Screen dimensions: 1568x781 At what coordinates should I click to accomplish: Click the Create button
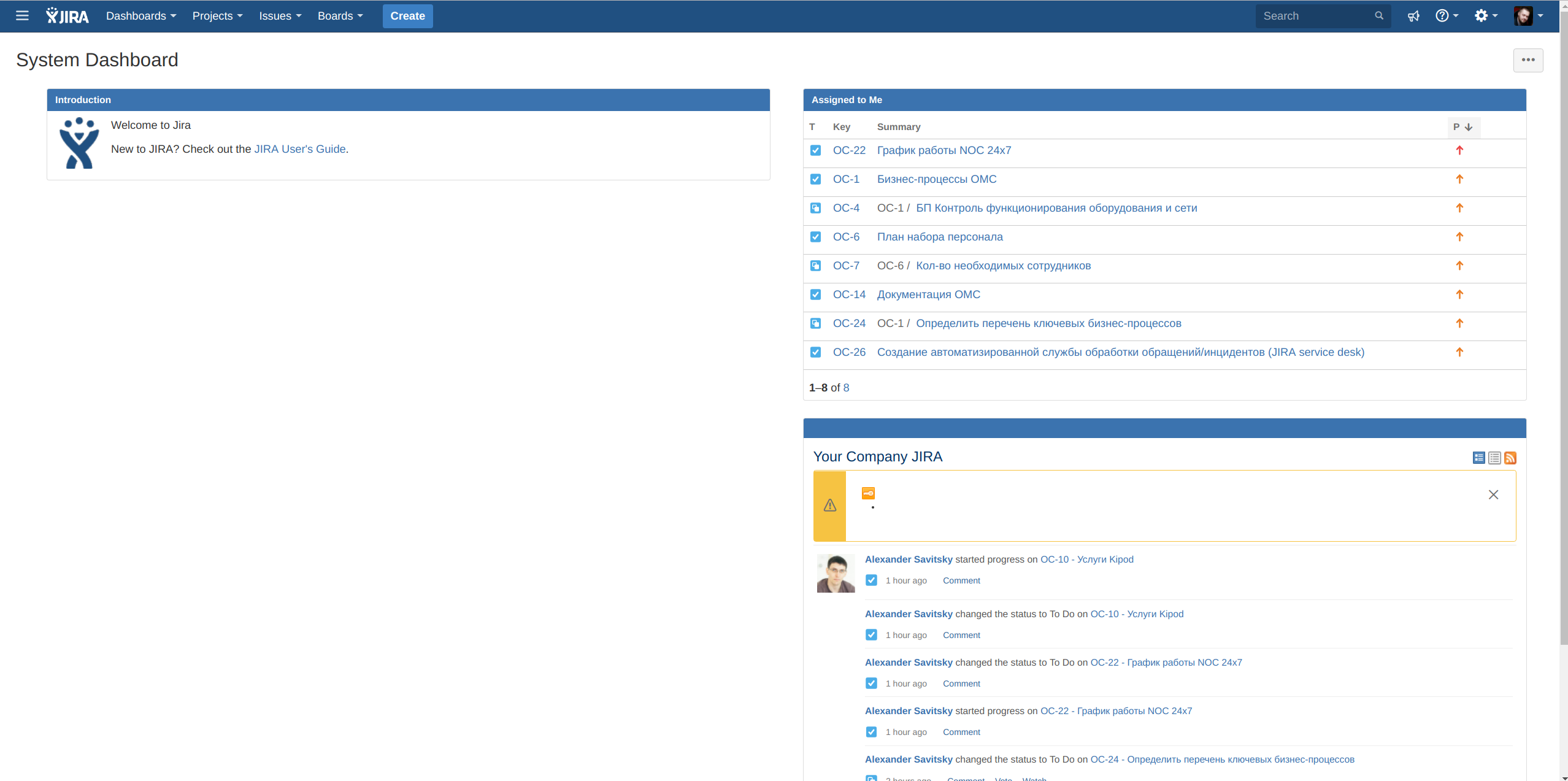407,16
